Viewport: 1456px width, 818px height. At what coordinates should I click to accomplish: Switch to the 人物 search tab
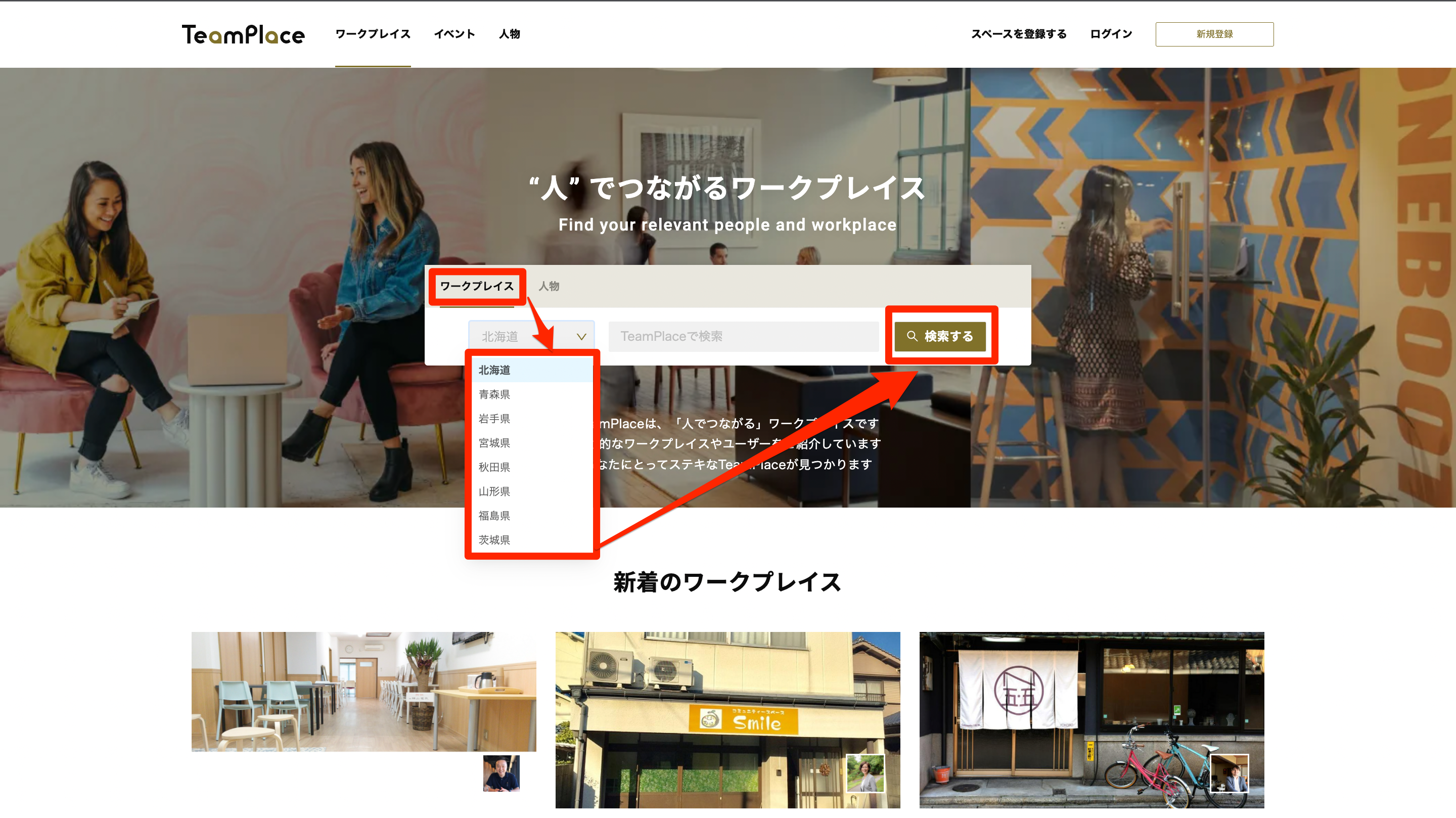point(548,286)
